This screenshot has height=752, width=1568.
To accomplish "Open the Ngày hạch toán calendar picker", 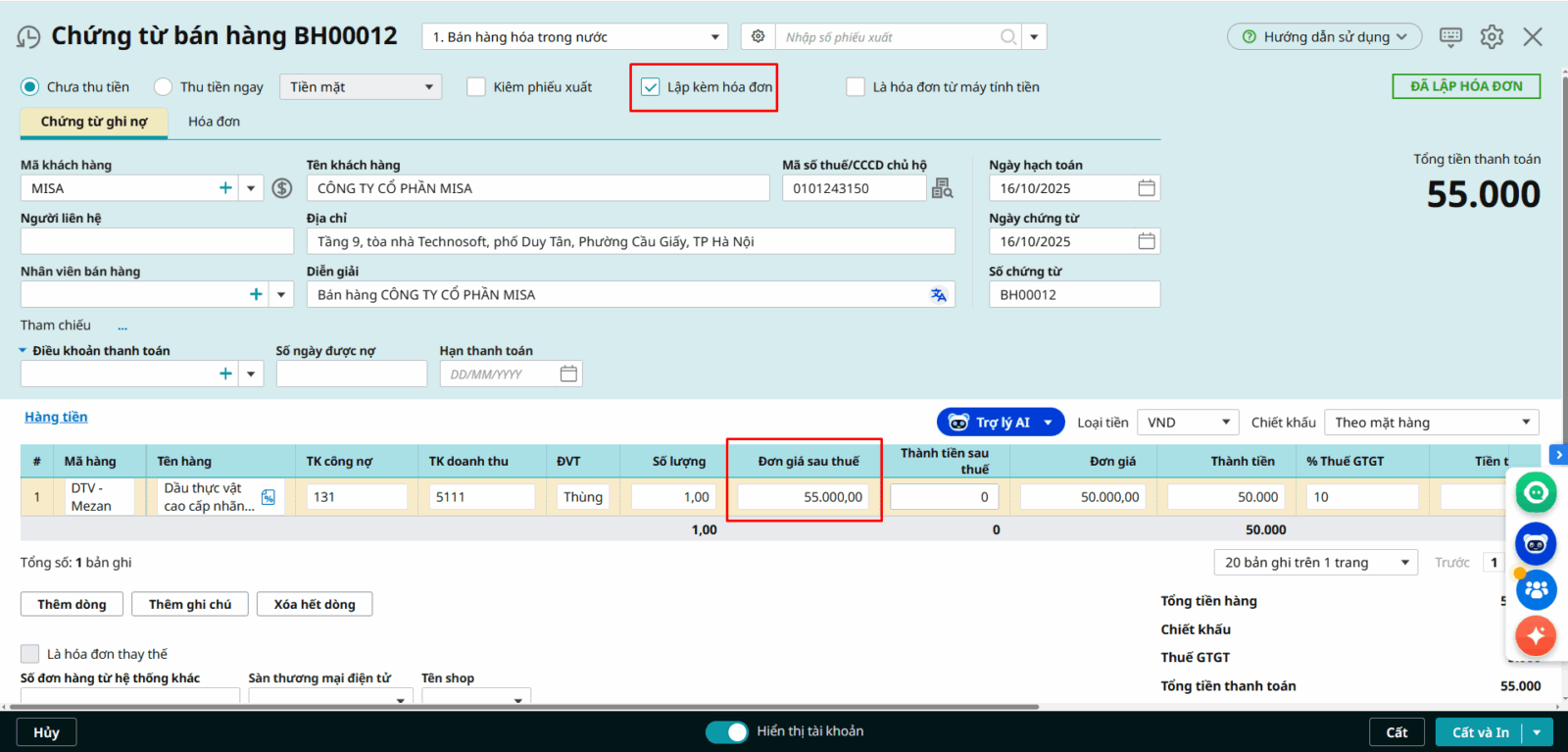I will click(1146, 188).
